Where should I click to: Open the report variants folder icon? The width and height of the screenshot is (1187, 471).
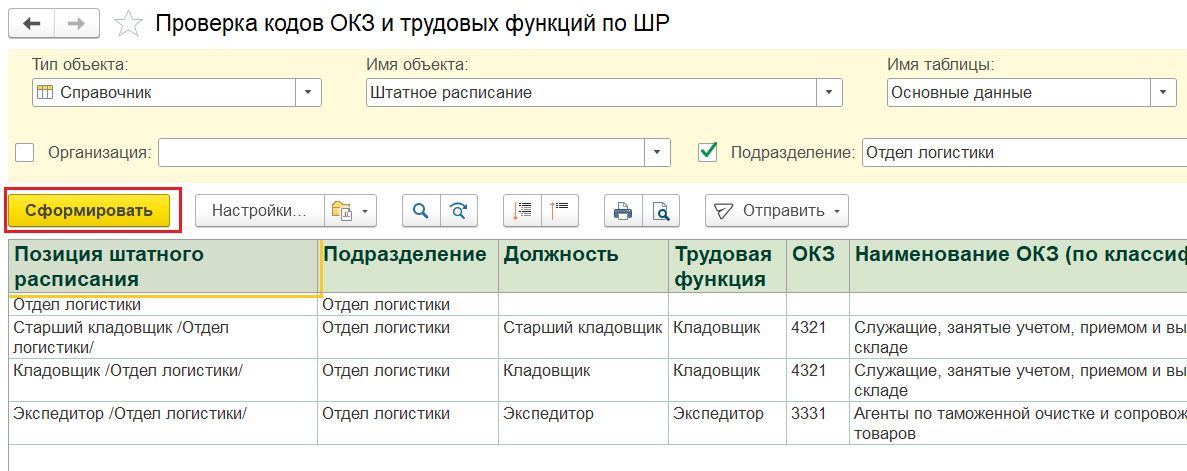[x=350, y=211]
